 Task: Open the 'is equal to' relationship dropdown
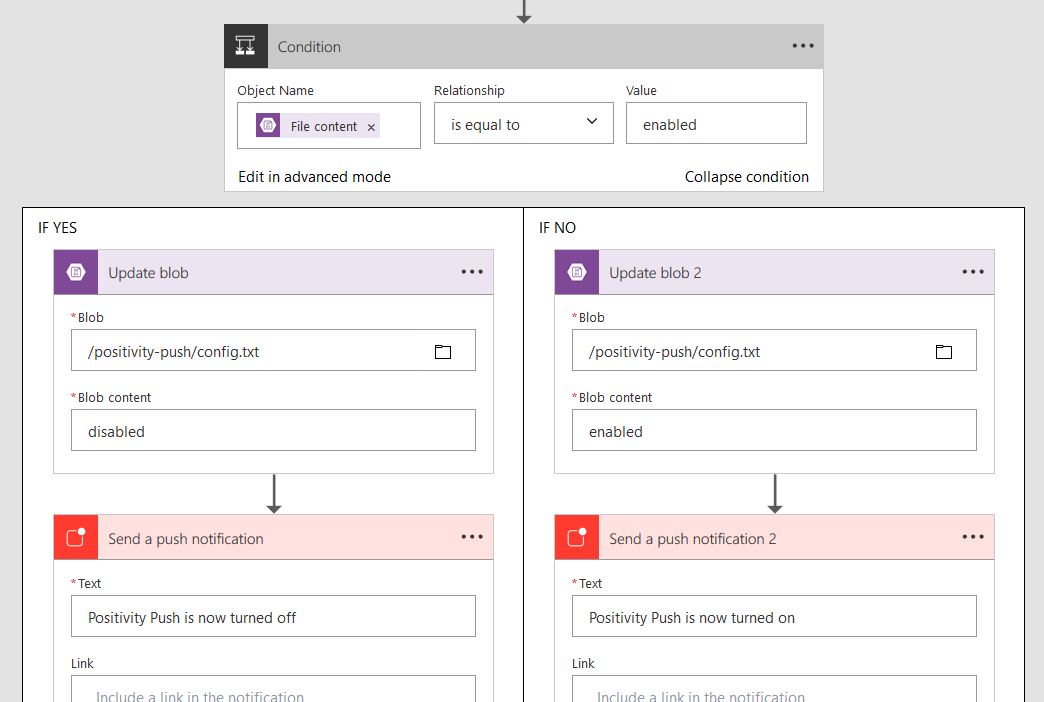click(523, 122)
